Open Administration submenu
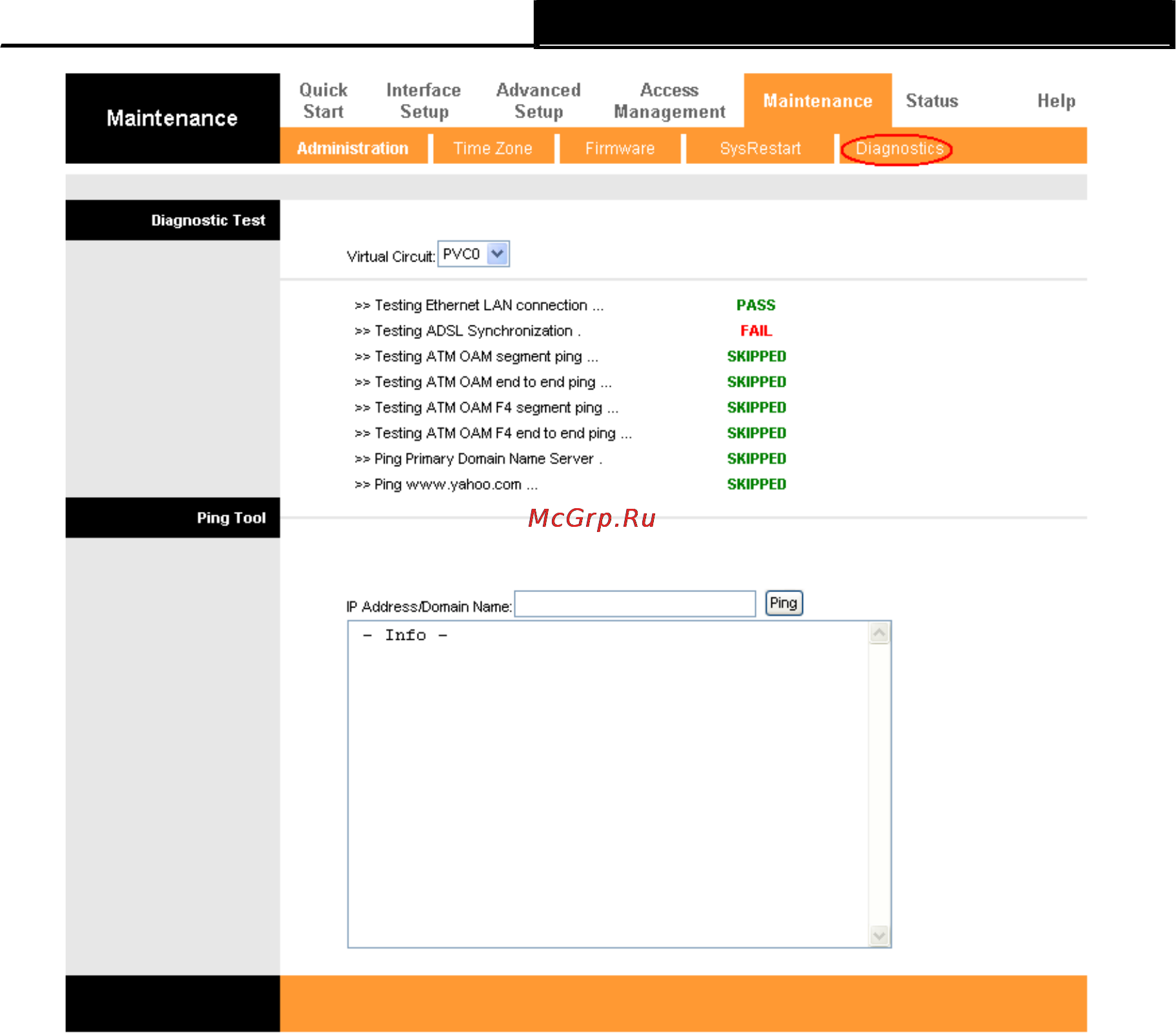 tap(352, 149)
